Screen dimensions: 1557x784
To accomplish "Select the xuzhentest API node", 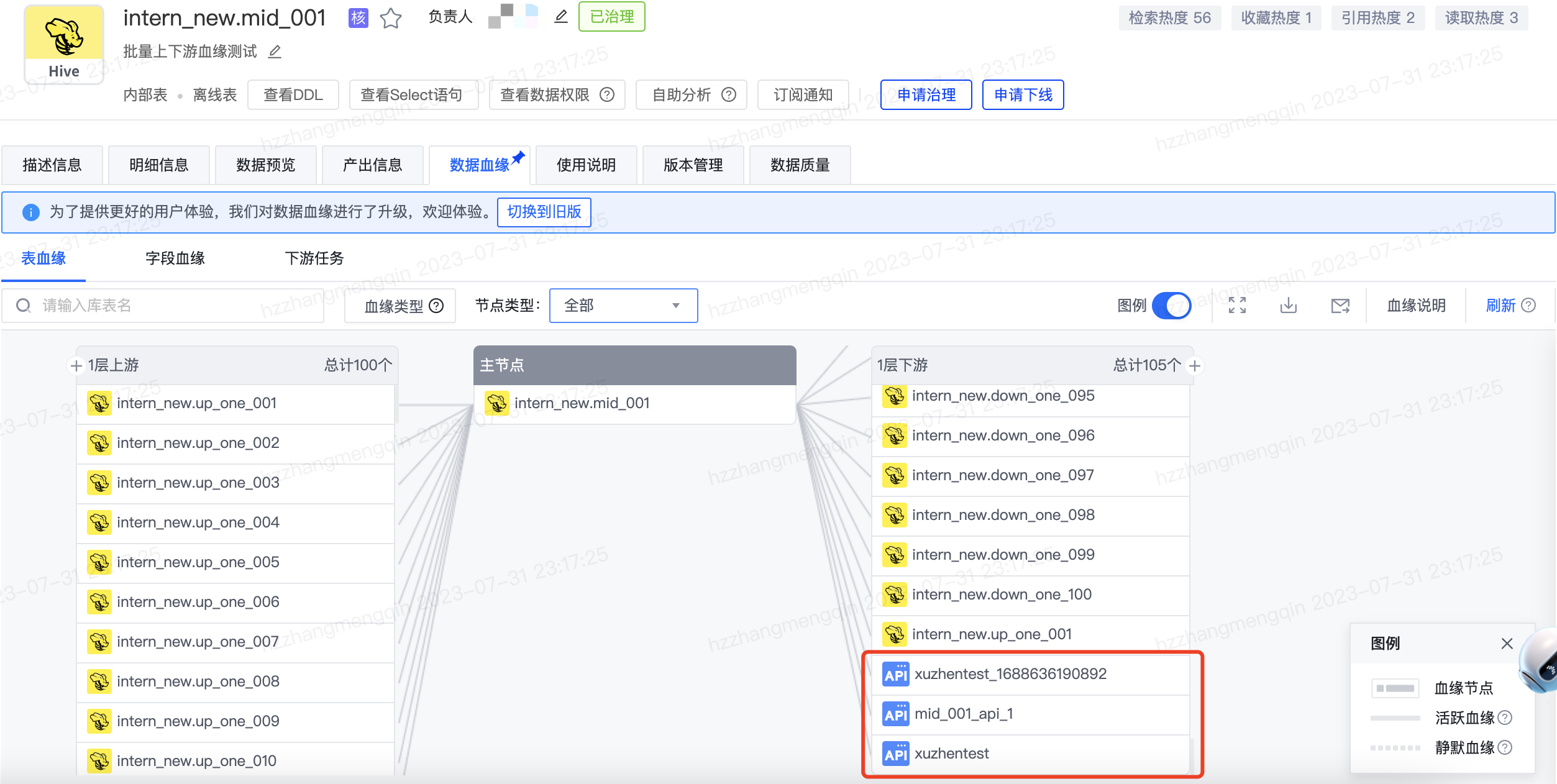I will click(x=1031, y=754).
